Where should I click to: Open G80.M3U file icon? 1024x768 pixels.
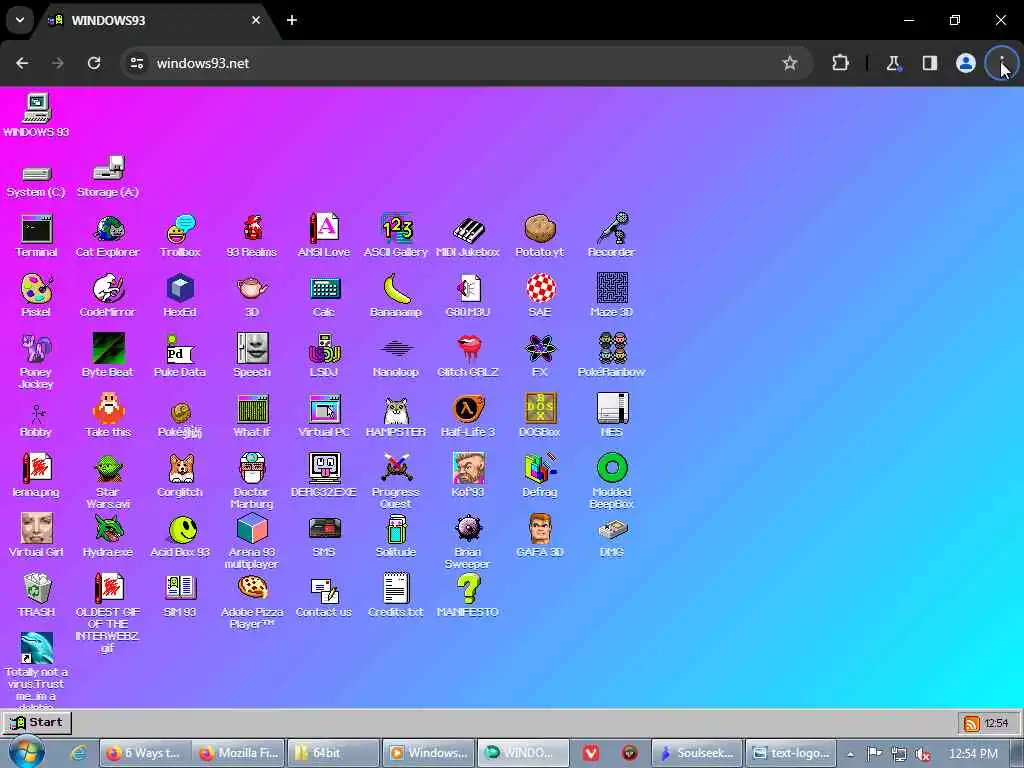(468, 289)
